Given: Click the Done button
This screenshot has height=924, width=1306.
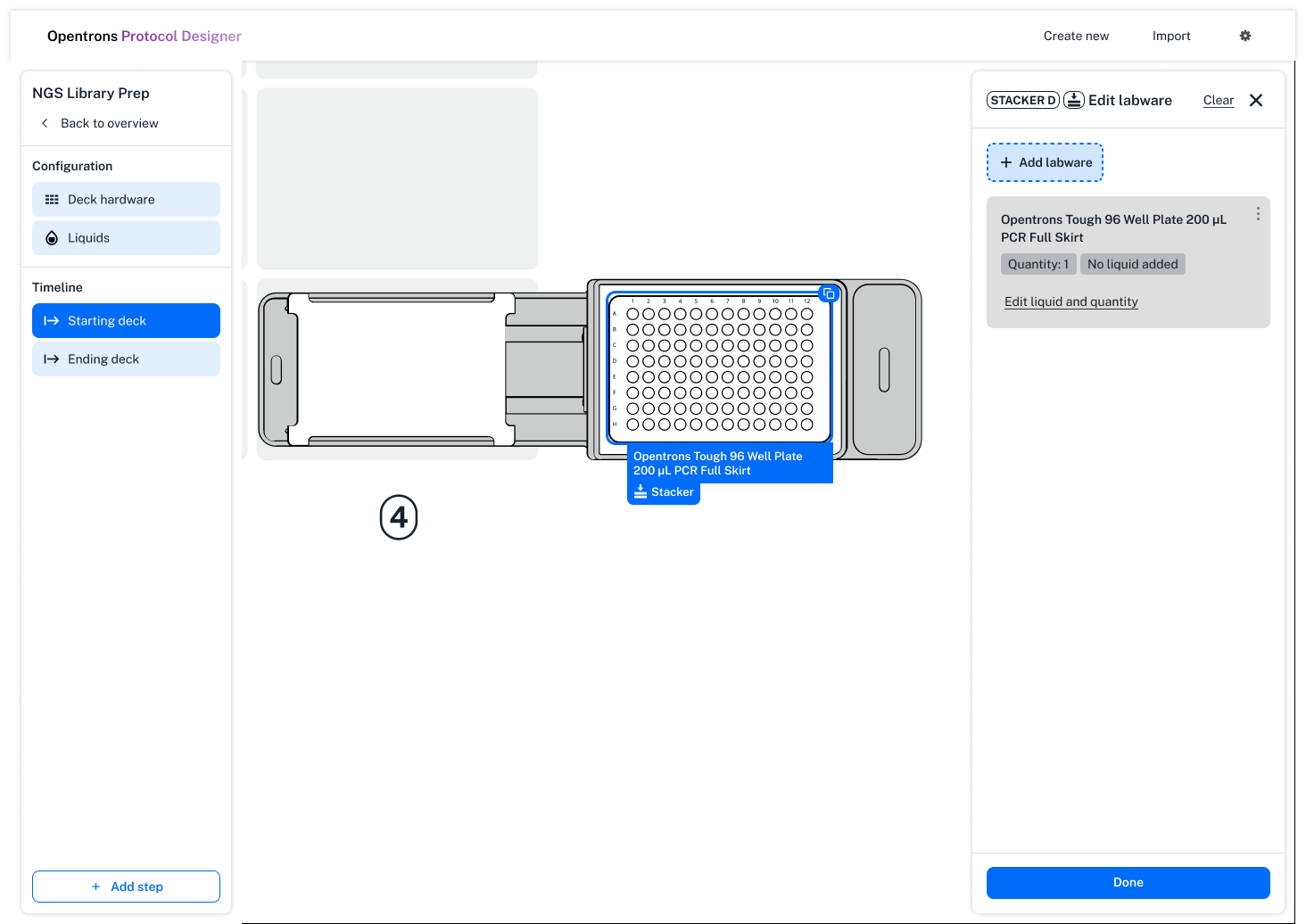Looking at the screenshot, I should 1128,882.
